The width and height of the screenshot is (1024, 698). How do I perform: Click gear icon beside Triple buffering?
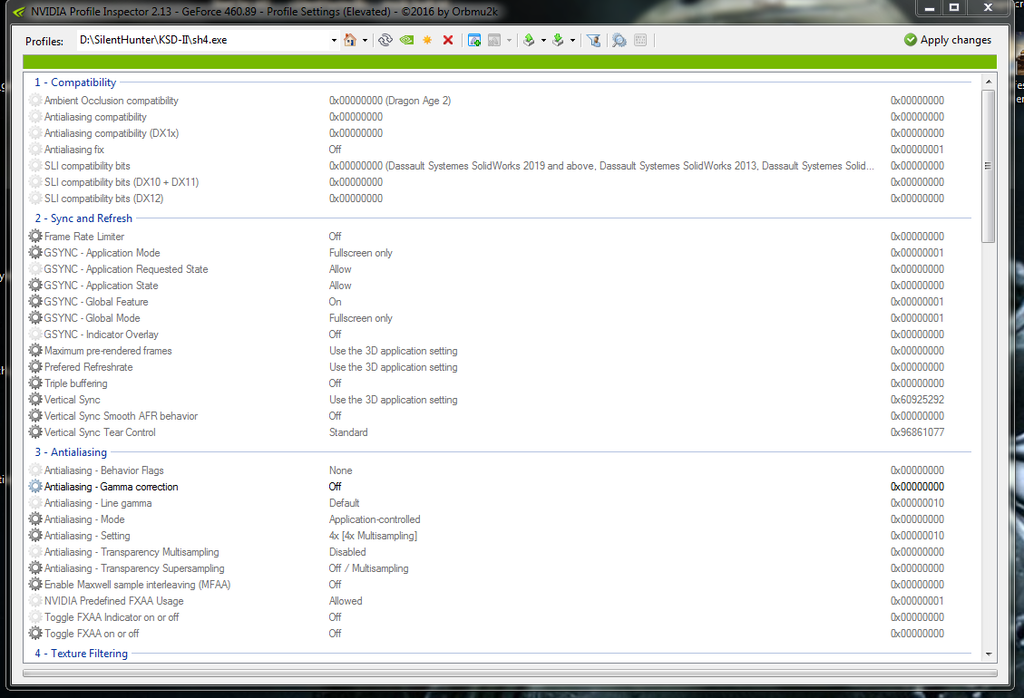click(x=35, y=383)
